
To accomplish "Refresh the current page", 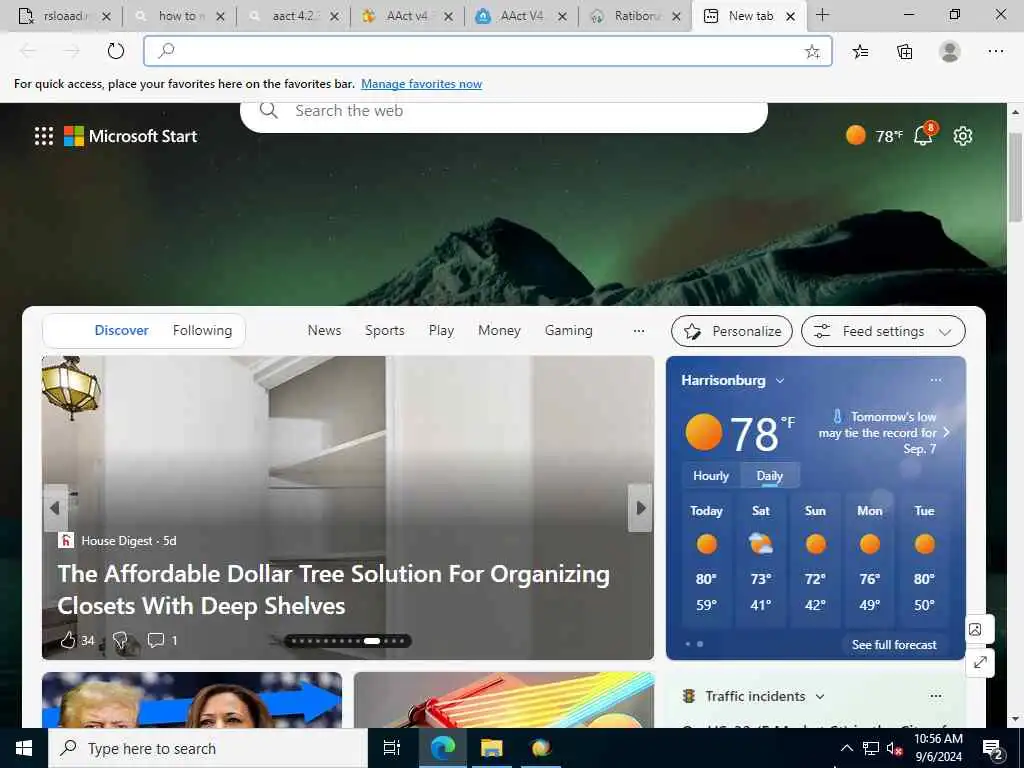I will [x=116, y=51].
